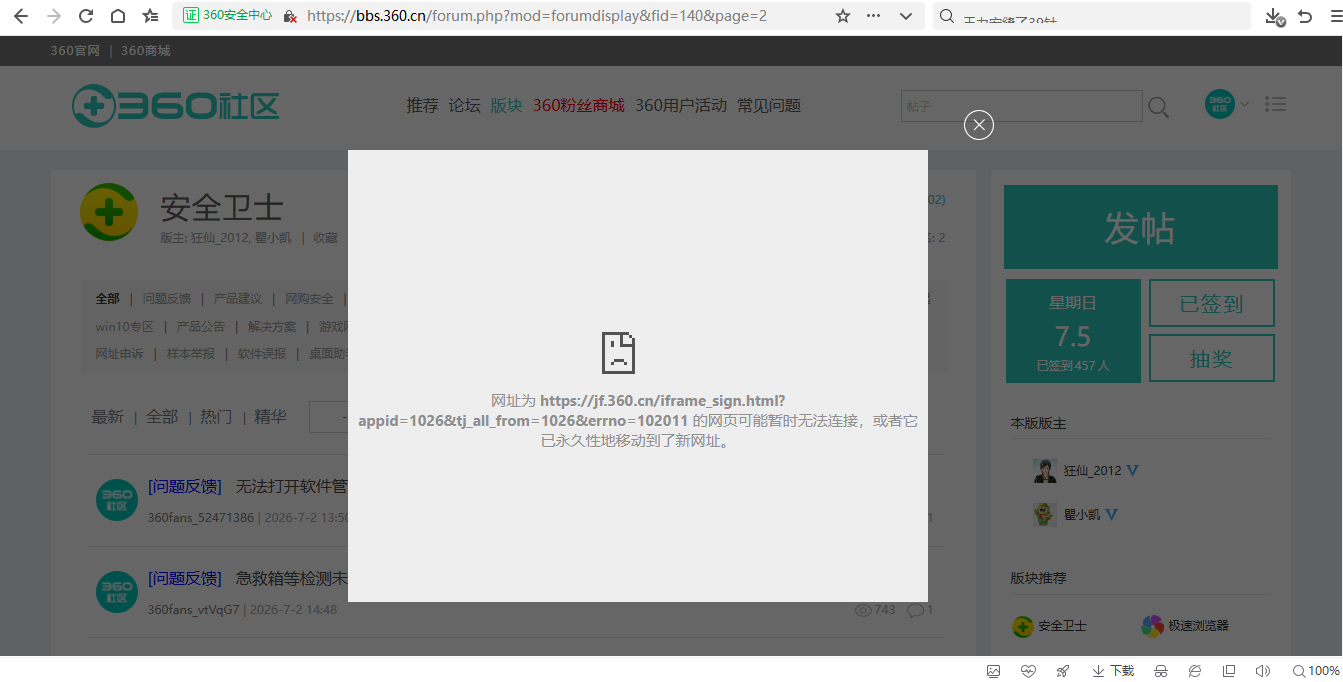Select the 产品公告 category filter

[201, 326]
